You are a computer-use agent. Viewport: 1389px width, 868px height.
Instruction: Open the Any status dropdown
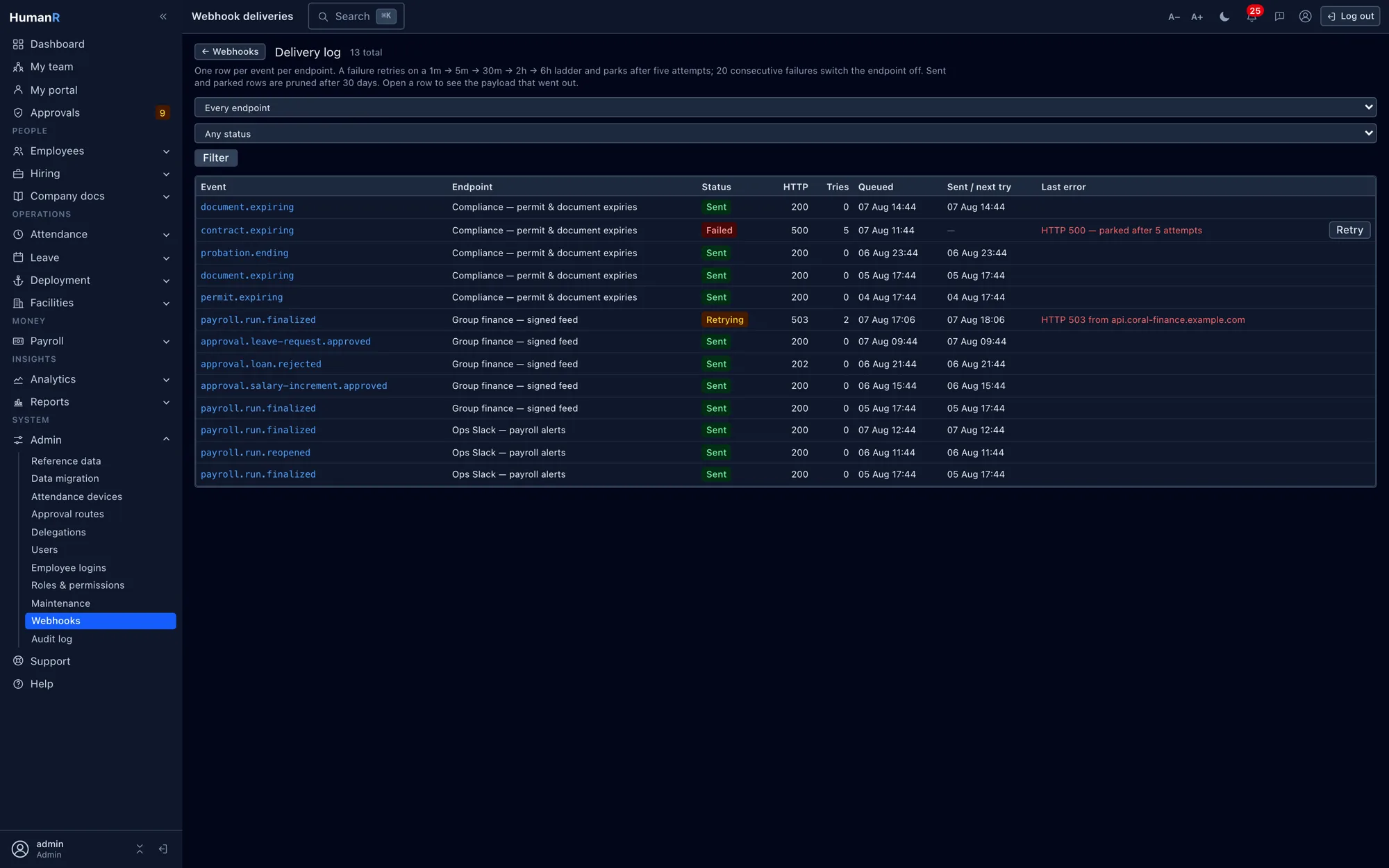pos(785,133)
